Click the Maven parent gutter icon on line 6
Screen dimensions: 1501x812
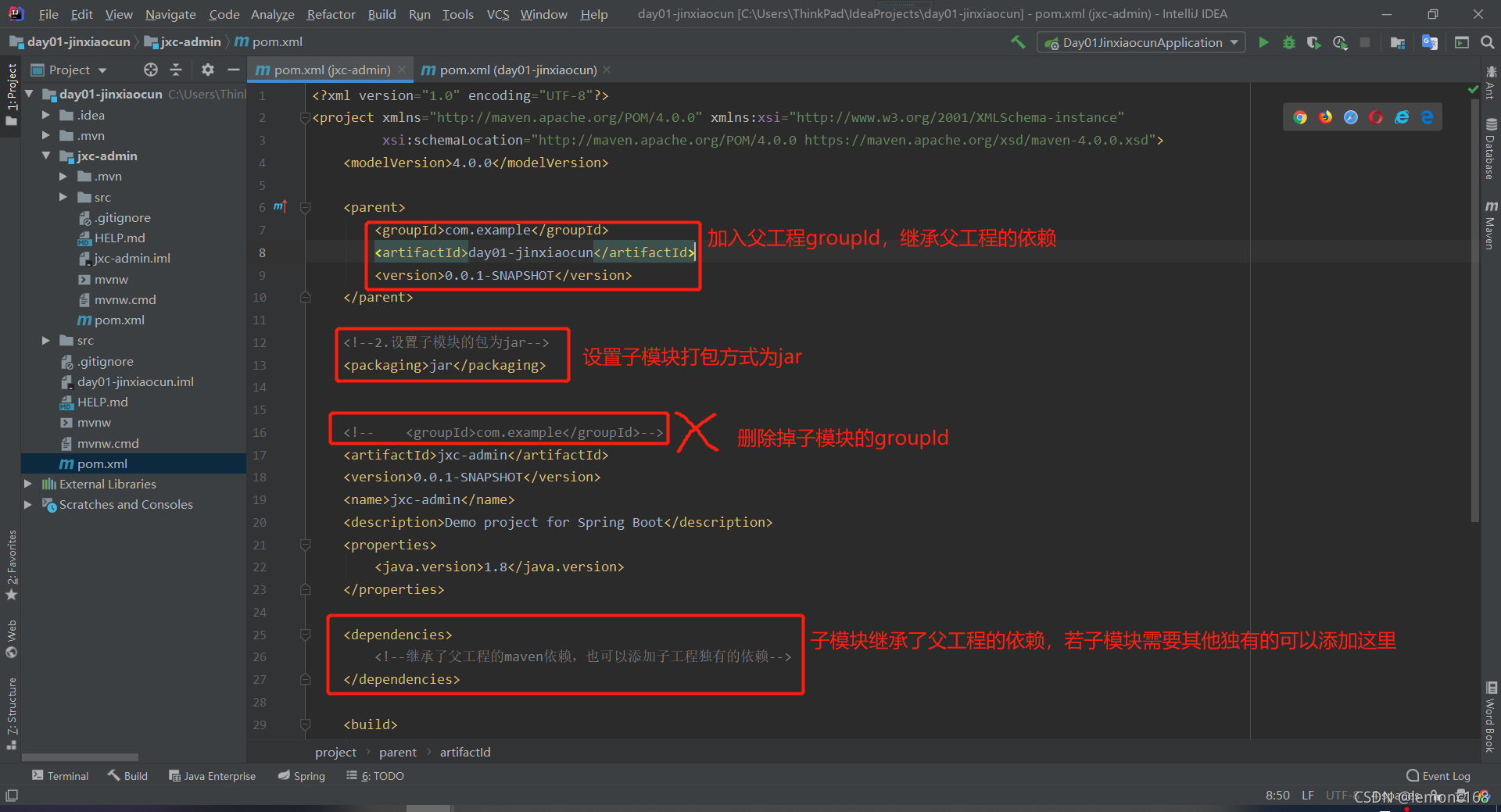[281, 206]
